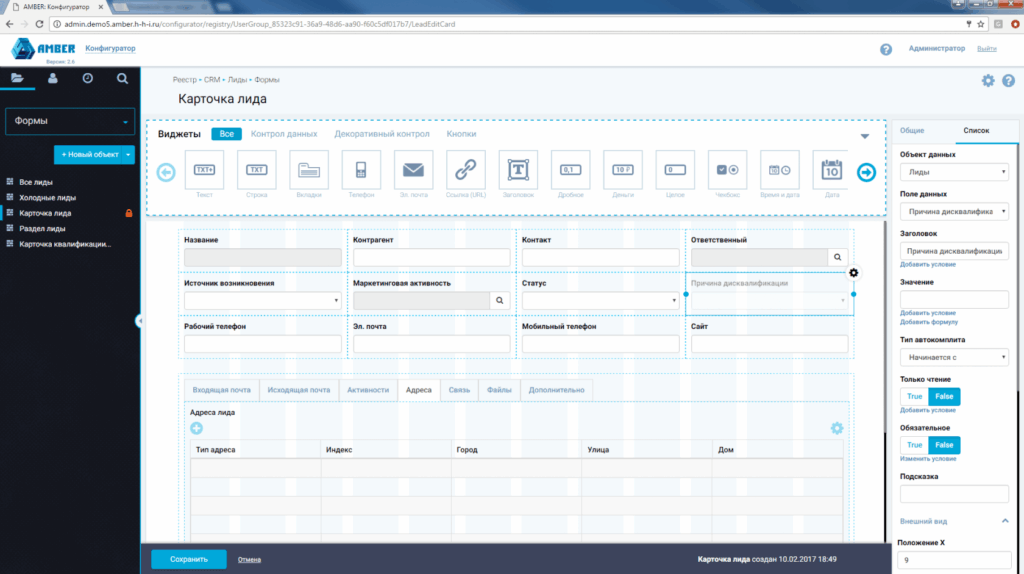This screenshot has height=574, width=1024.
Task: Click the Подсказка input field
Action: click(954, 494)
